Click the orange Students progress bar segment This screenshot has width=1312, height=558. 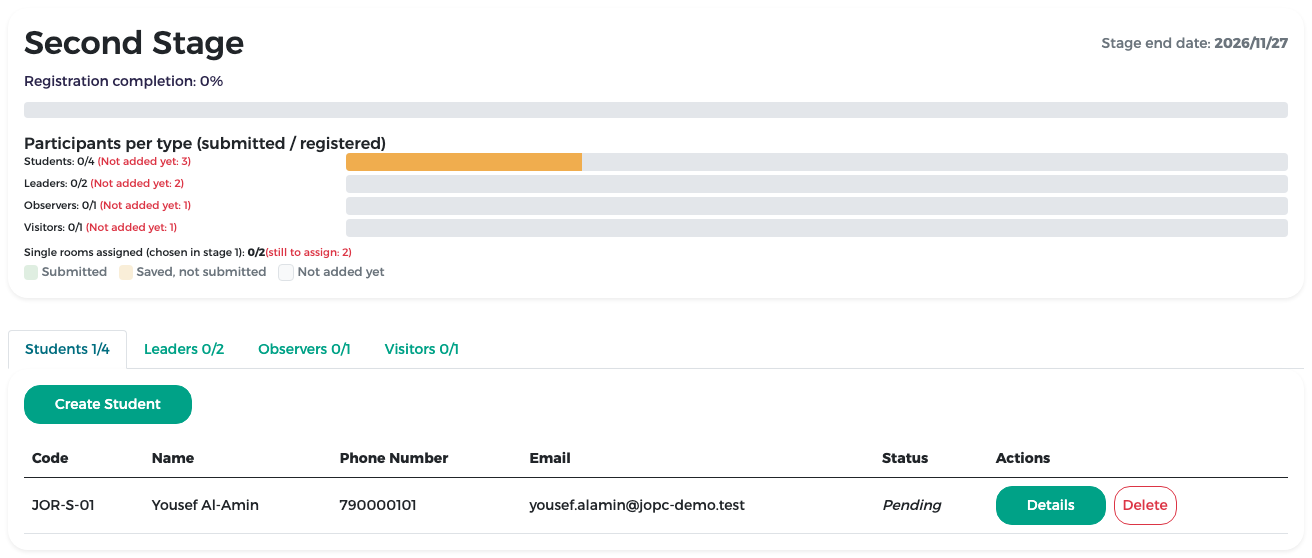[x=464, y=162]
